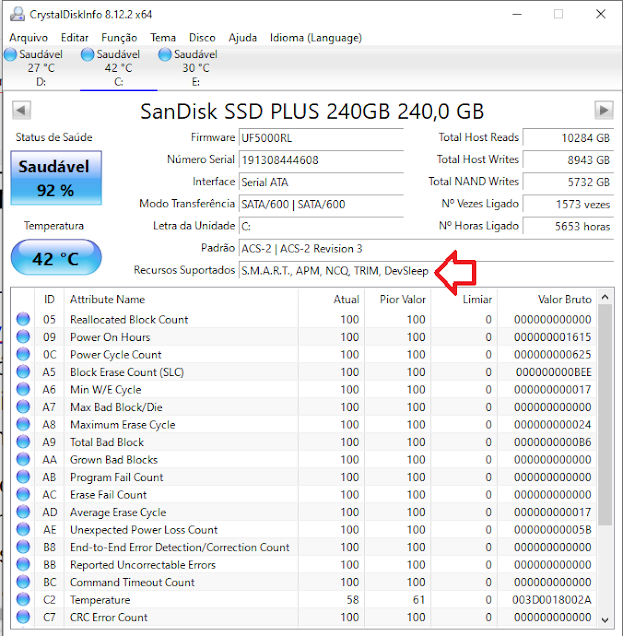Click the next disk arrow button

click(x=604, y=110)
